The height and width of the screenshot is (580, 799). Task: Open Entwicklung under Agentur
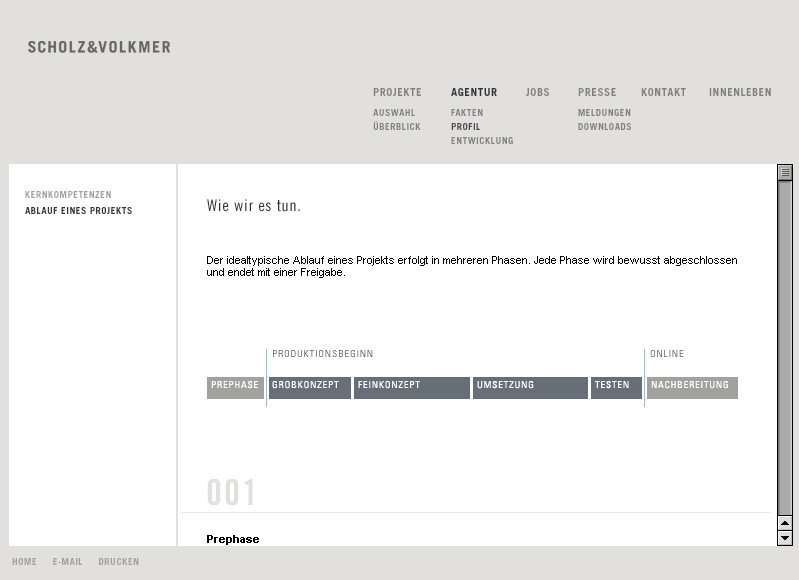tap(482, 141)
